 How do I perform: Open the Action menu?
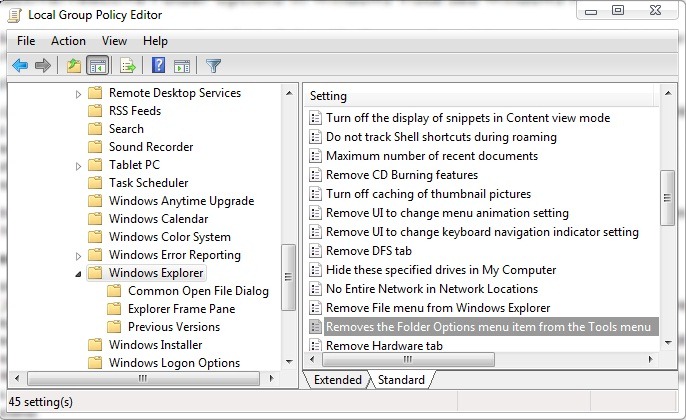[68, 41]
